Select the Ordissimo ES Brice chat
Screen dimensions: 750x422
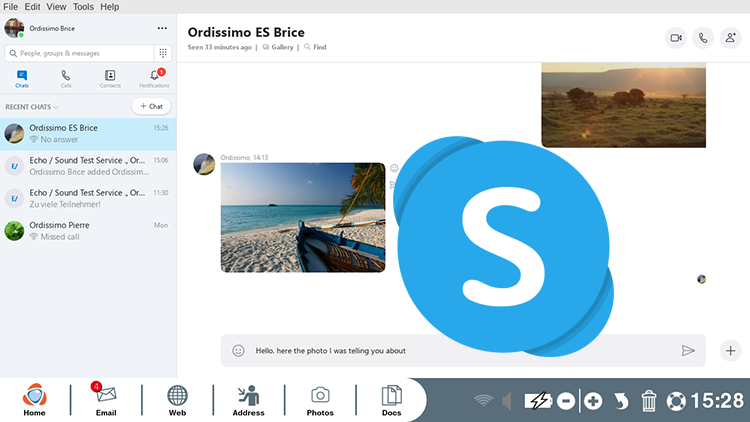(x=88, y=134)
